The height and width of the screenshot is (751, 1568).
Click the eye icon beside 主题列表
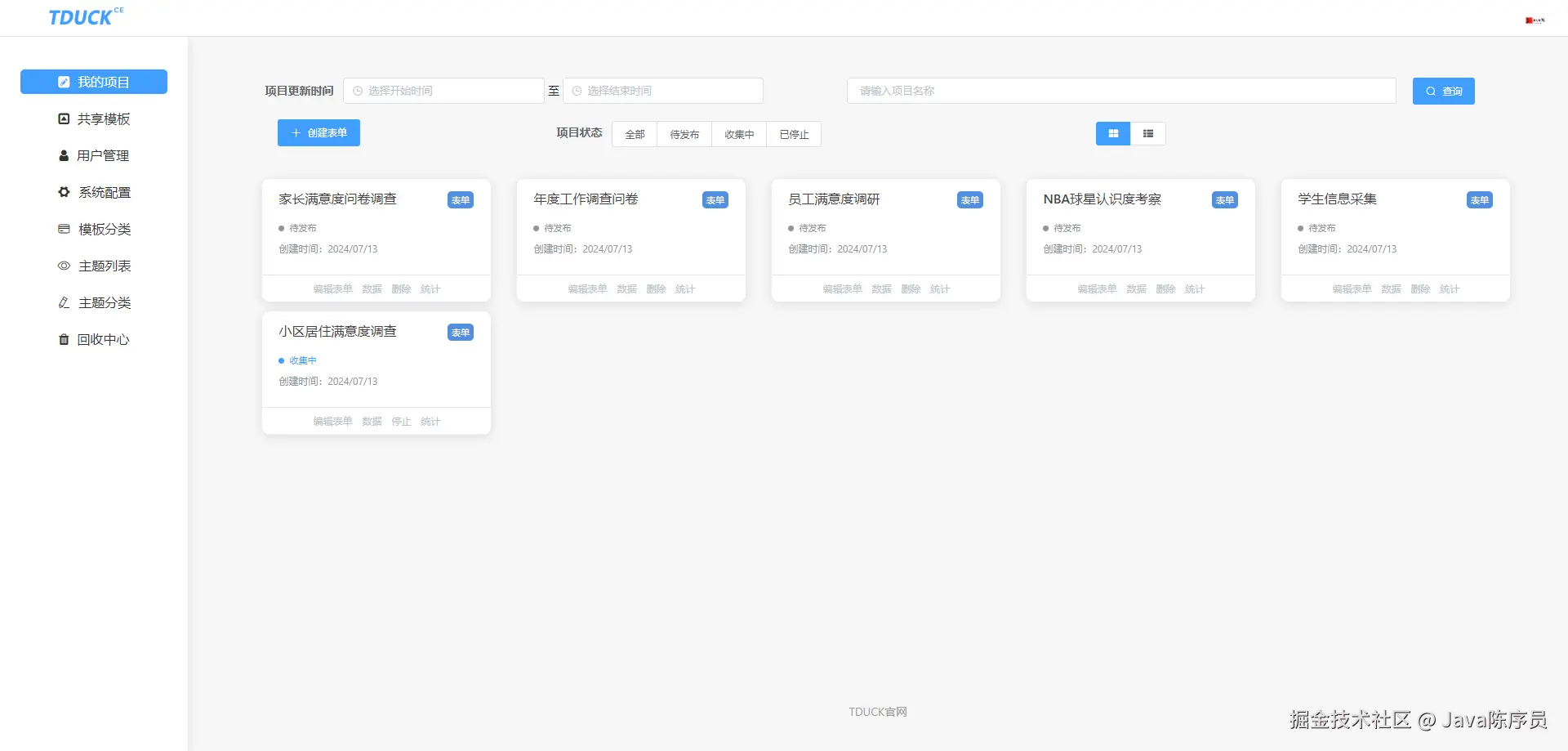(64, 266)
